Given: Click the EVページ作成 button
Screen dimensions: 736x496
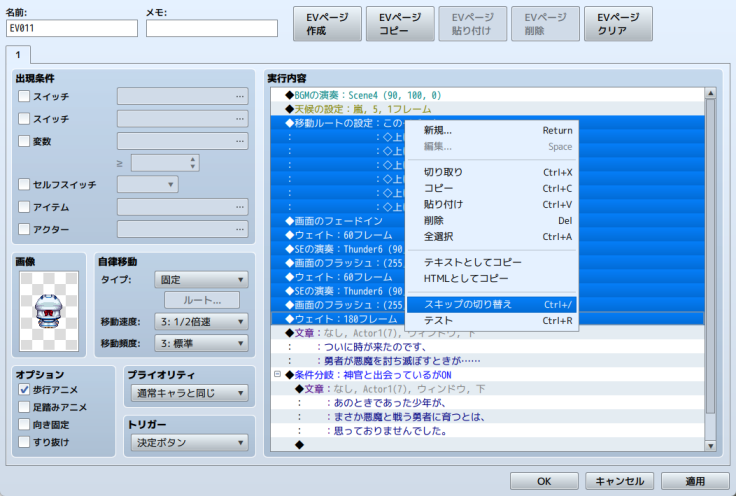Looking at the screenshot, I should pyautogui.click(x=327, y=23).
